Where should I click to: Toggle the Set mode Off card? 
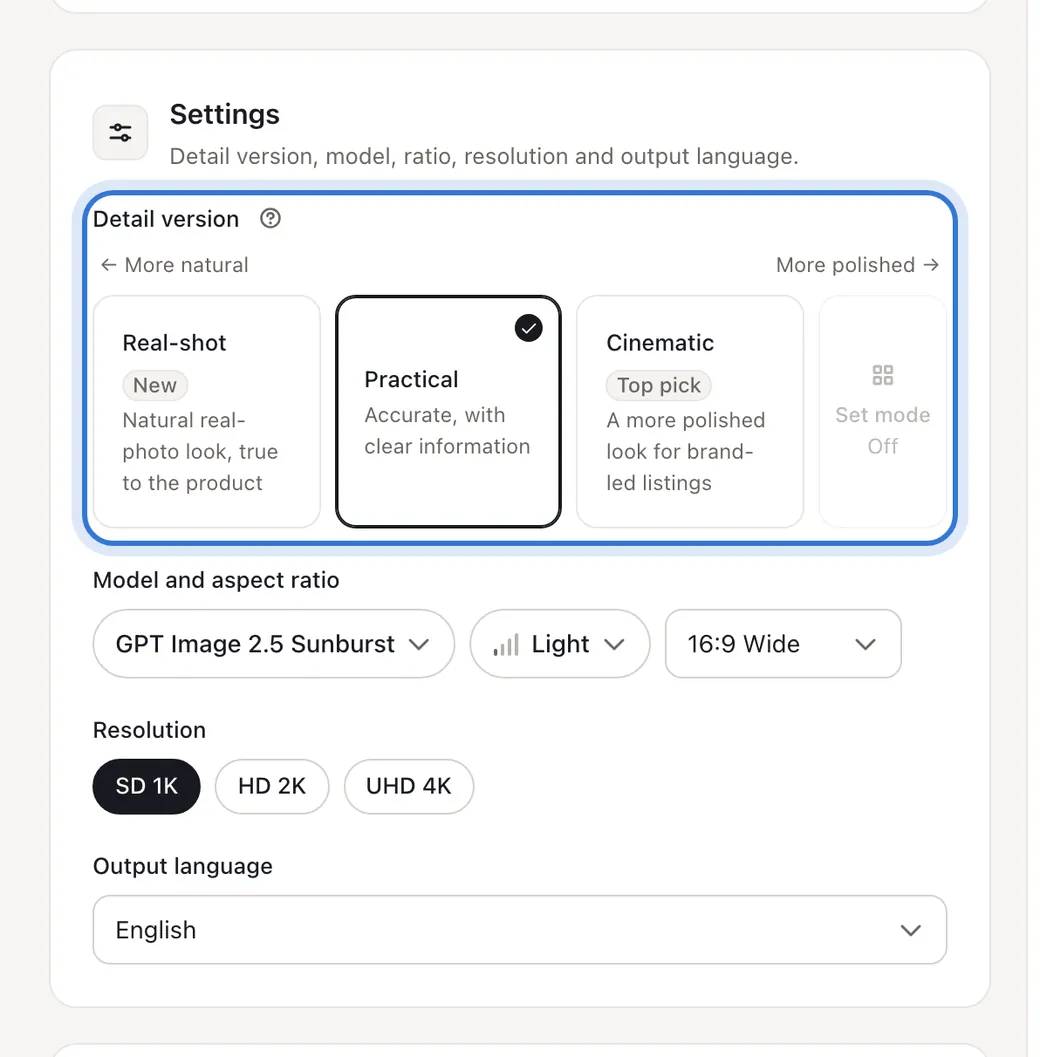(882, 411)
